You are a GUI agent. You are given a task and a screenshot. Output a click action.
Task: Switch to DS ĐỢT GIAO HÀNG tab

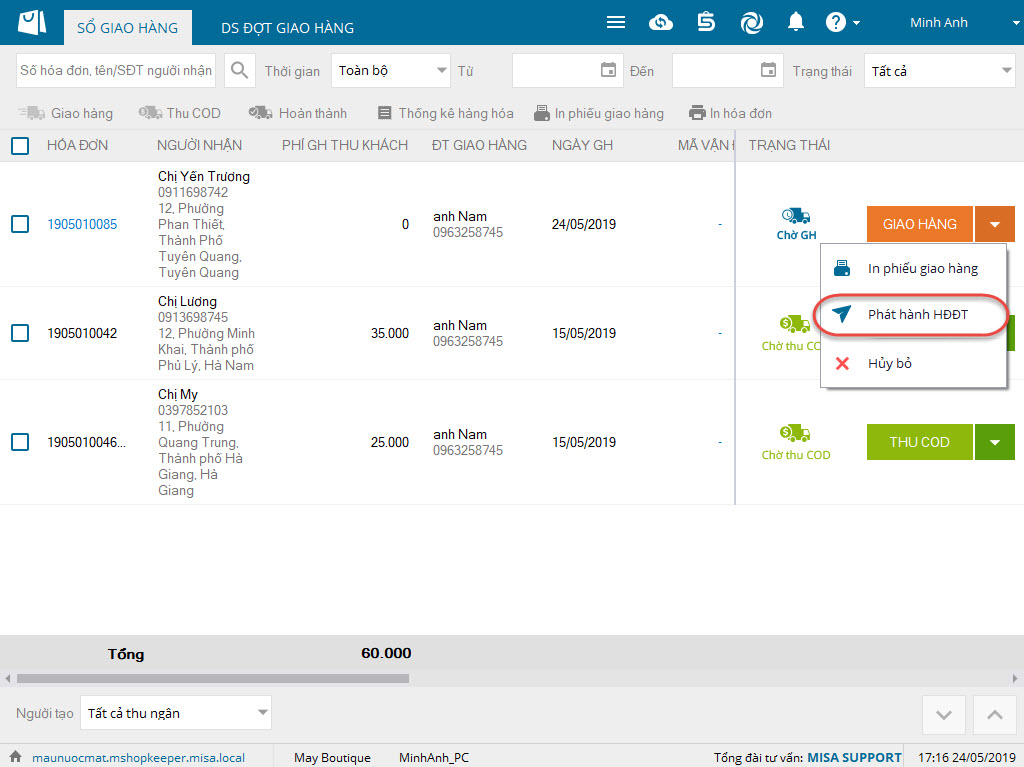click(x=287, y=27)
